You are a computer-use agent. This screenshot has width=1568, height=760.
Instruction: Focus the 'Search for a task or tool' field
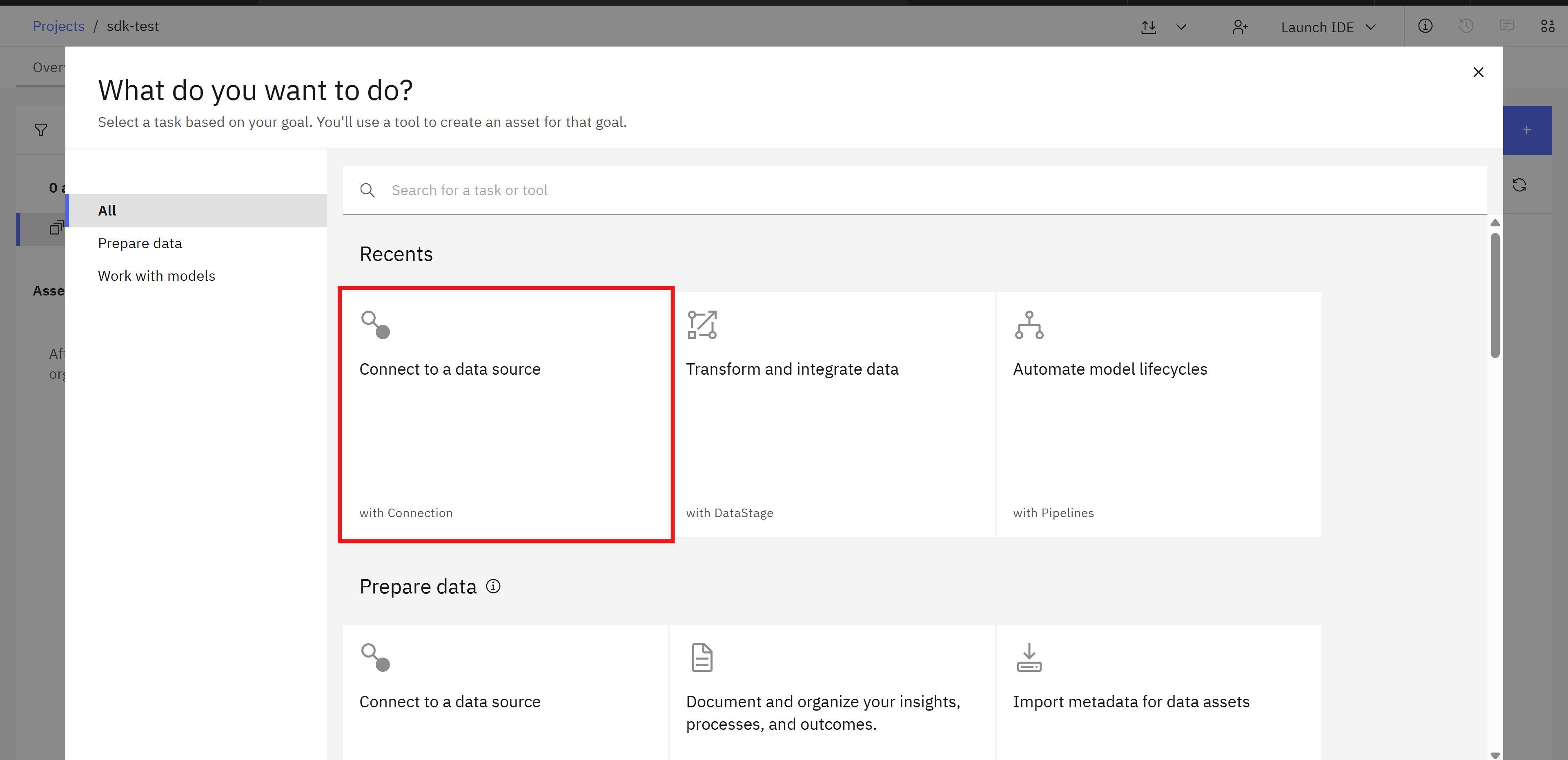pos(914,190)
